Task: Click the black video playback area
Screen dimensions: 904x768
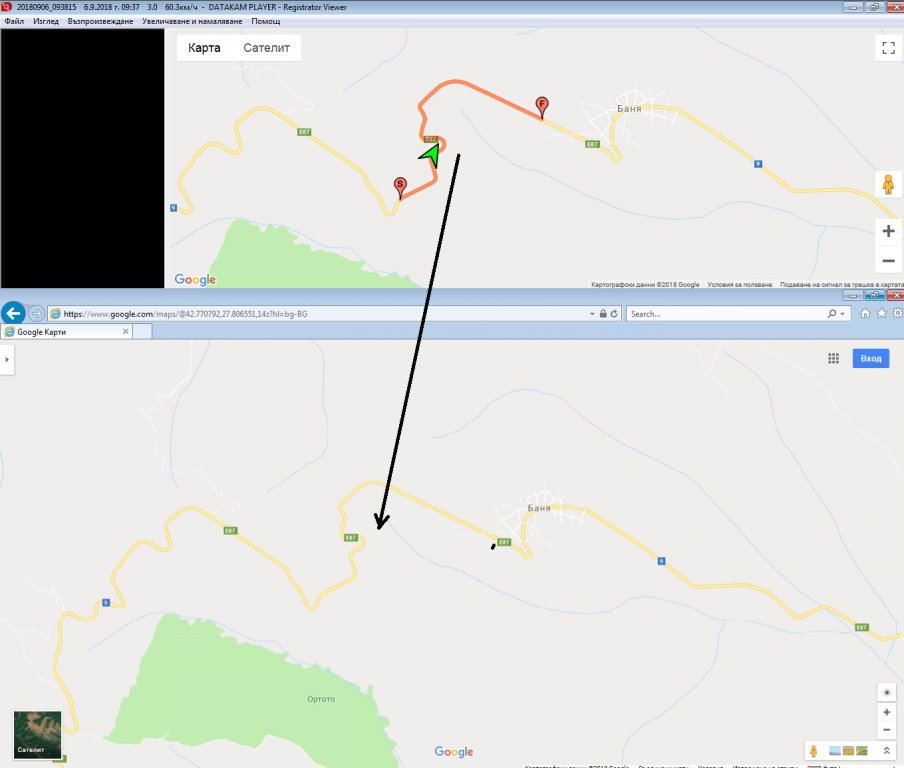Action: [x=82, y=159]
